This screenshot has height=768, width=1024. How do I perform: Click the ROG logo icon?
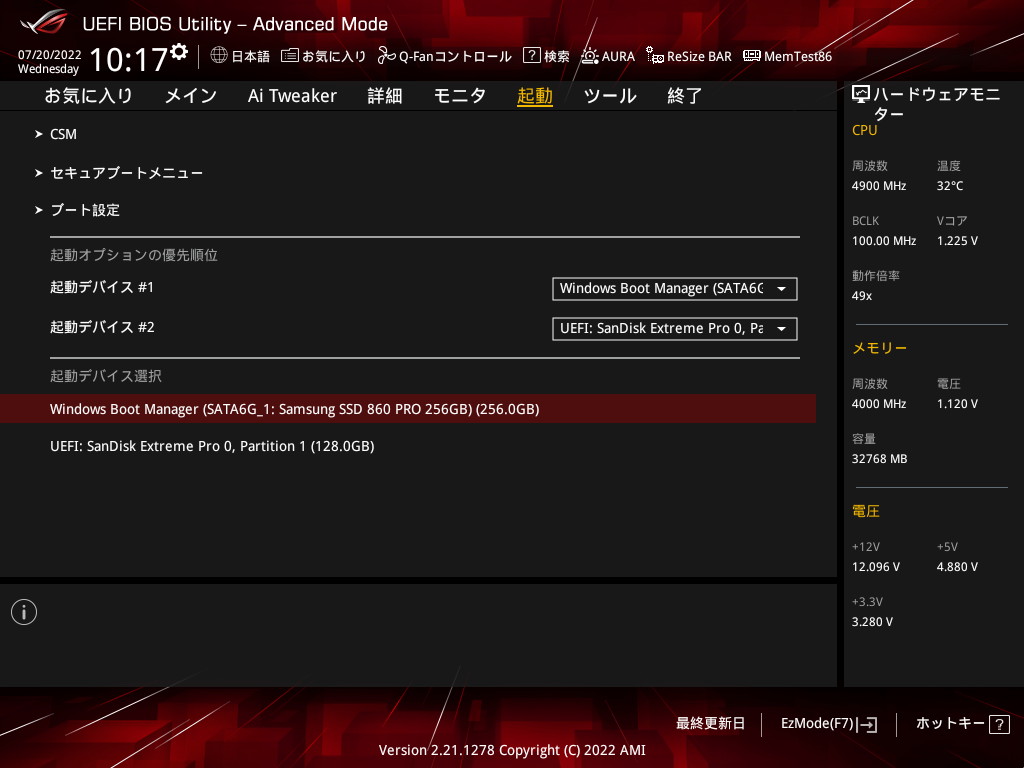[x=43, y=22]
